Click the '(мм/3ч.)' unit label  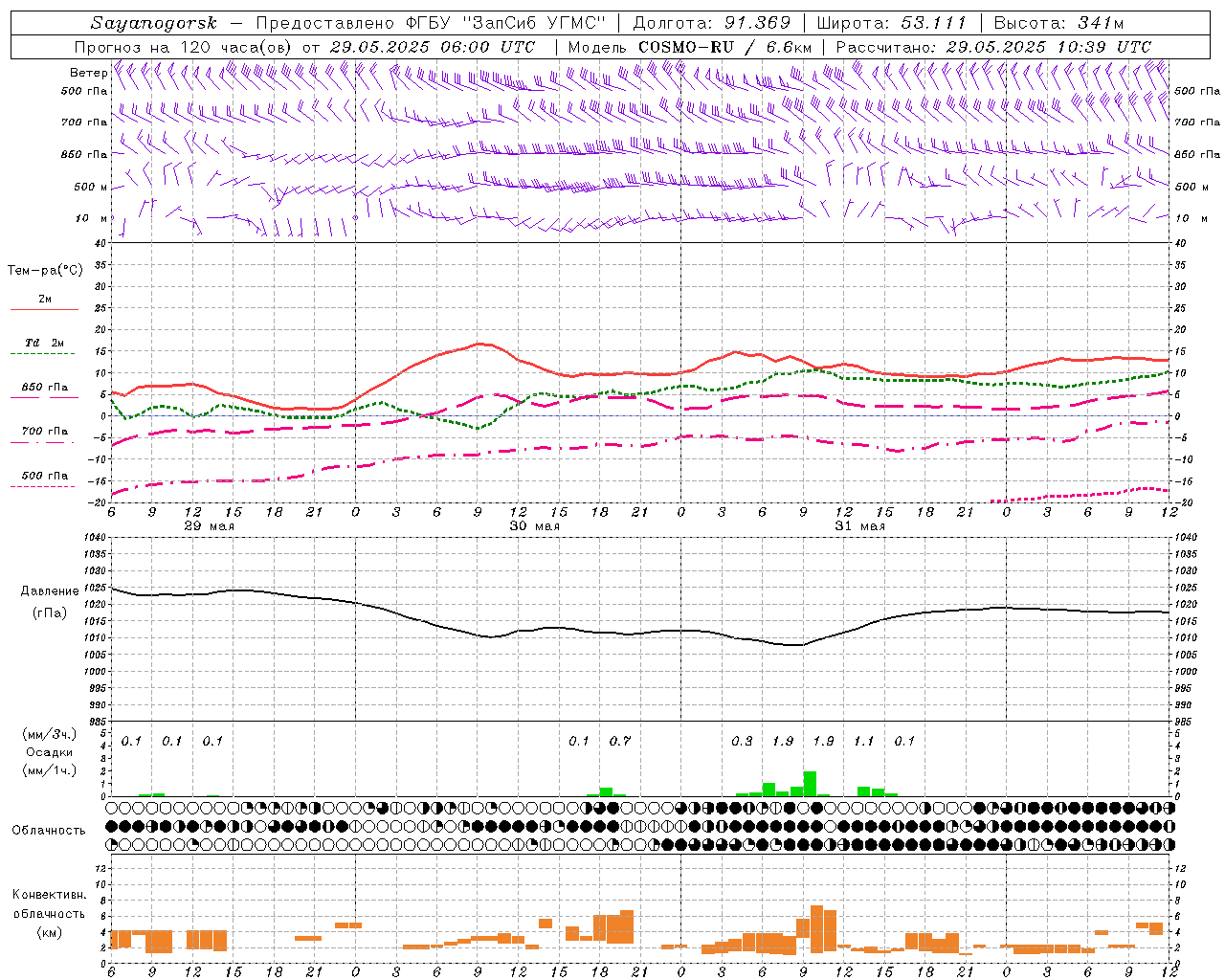[50, 734]
